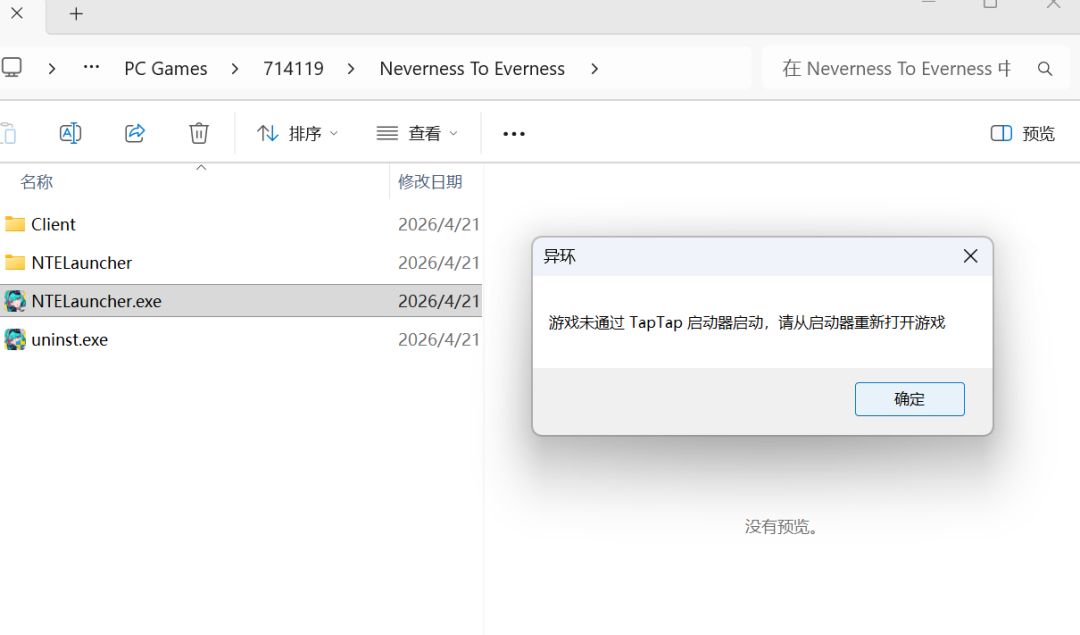Select the NTELauncher.exe file
This screenshot has width=1080, height=635.
[x=241, y=301]
